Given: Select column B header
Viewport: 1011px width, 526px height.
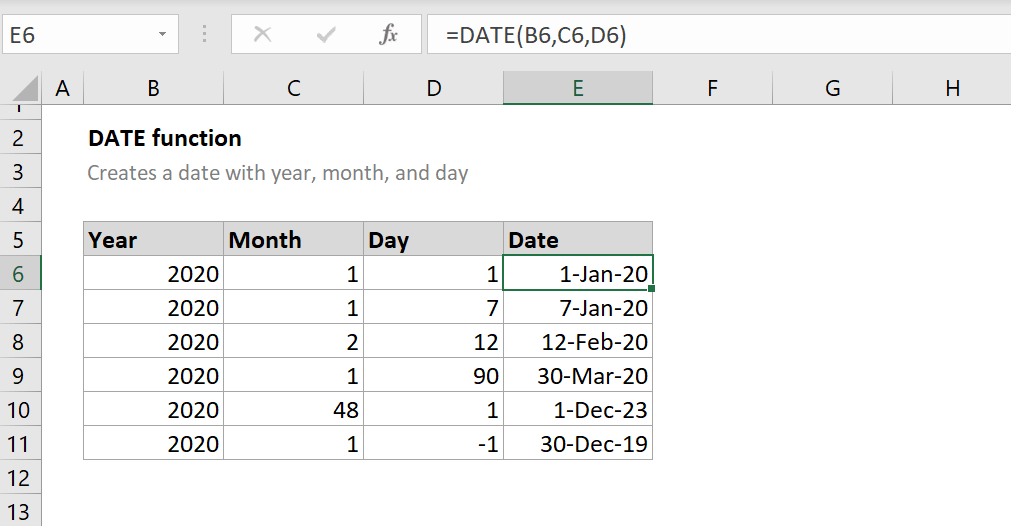Looking at the screenshot, I should click(153, 88).
